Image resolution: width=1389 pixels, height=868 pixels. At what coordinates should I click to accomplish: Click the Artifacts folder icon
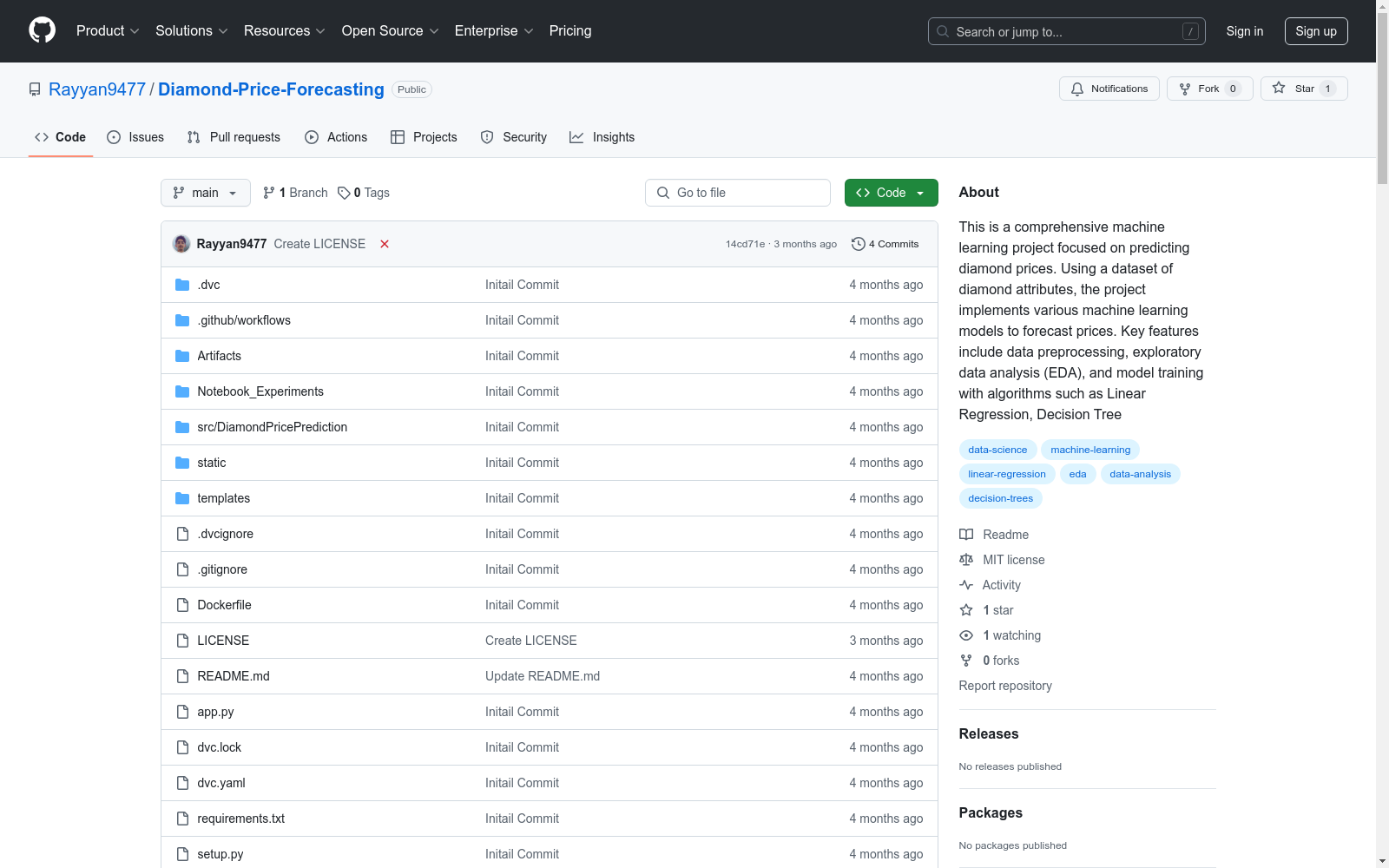pos(182,356)
